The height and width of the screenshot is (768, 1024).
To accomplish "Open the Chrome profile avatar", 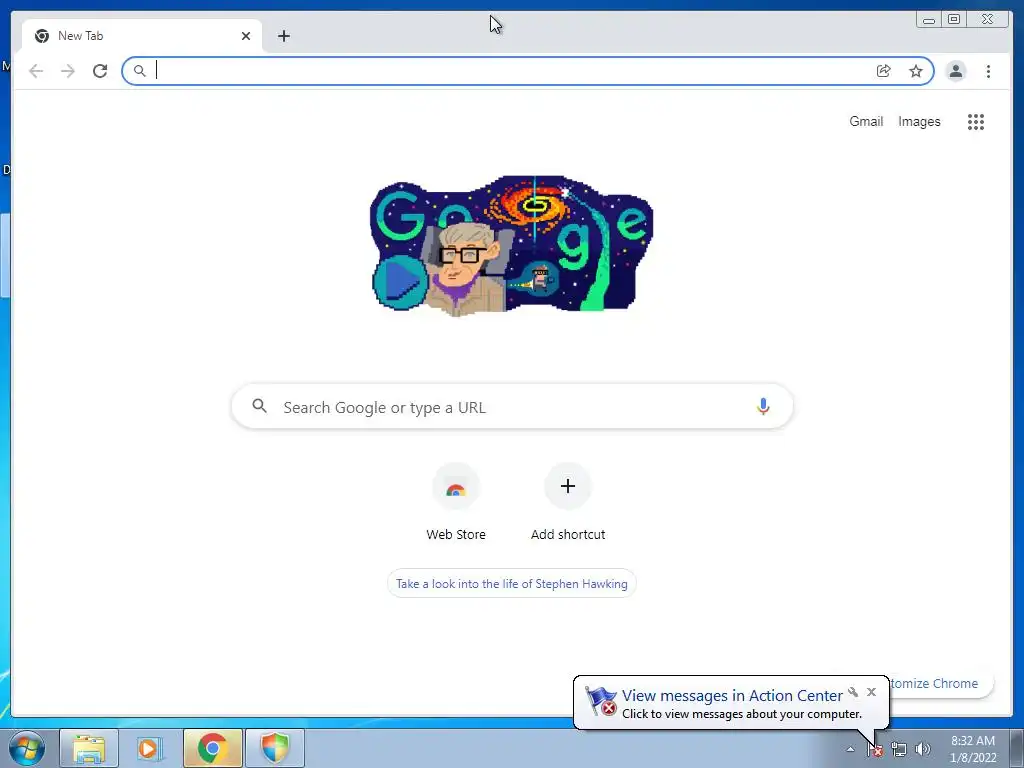I will tap(955, 71).
